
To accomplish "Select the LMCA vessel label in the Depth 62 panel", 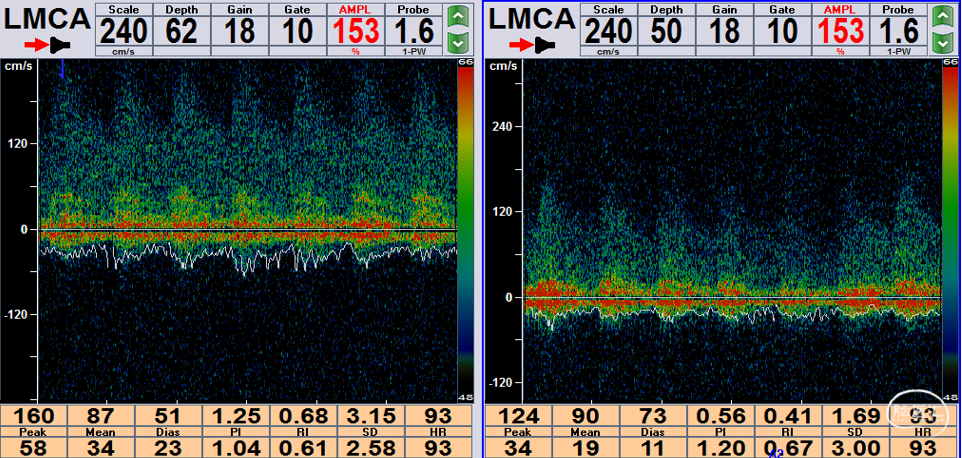I will coord(48,19).
